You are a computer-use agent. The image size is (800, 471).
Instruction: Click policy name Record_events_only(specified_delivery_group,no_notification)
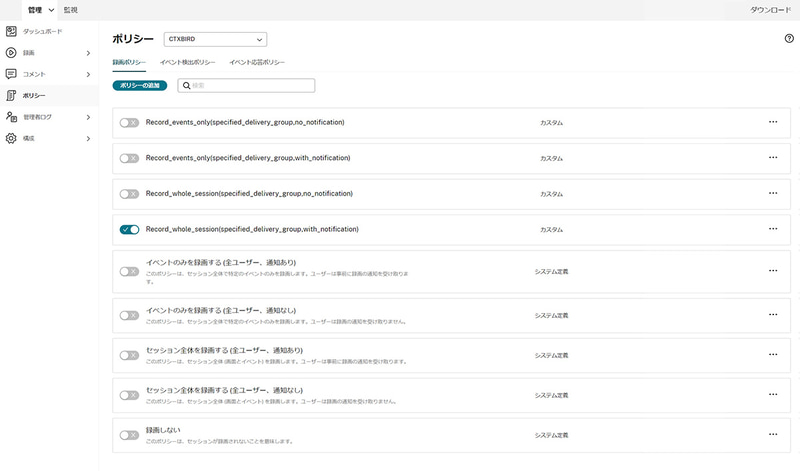coord(245,122)
